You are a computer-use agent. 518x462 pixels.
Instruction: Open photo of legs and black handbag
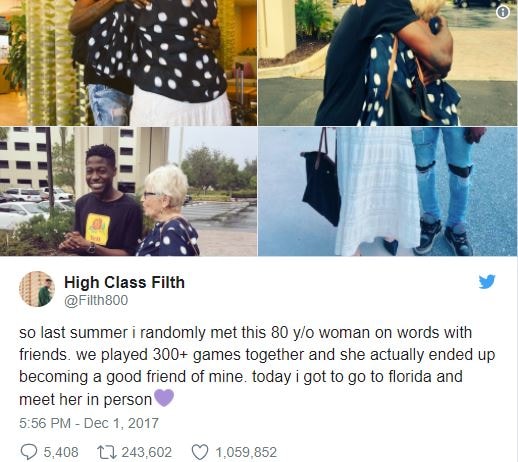388,191
